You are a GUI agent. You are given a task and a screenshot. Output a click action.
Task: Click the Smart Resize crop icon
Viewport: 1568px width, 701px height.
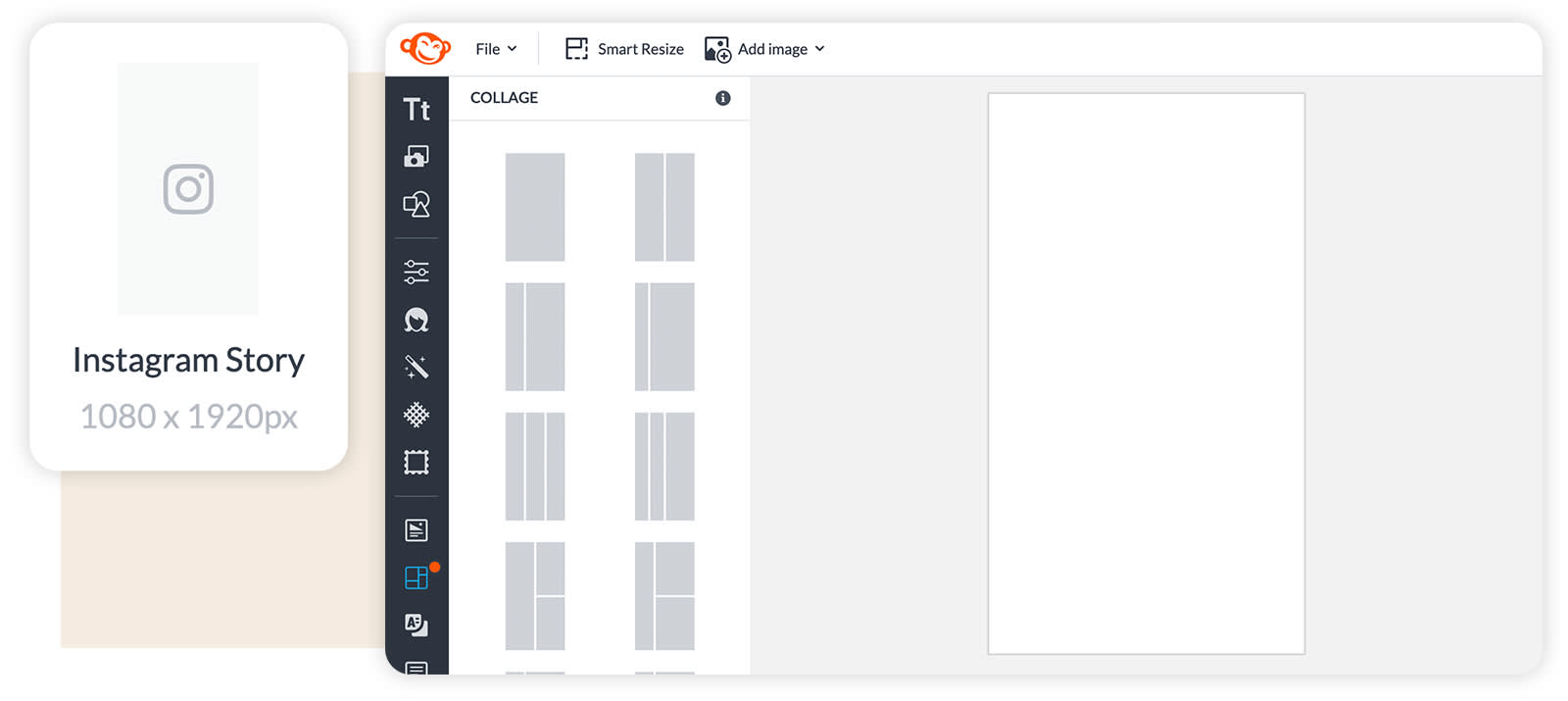(x=576, y=49)
